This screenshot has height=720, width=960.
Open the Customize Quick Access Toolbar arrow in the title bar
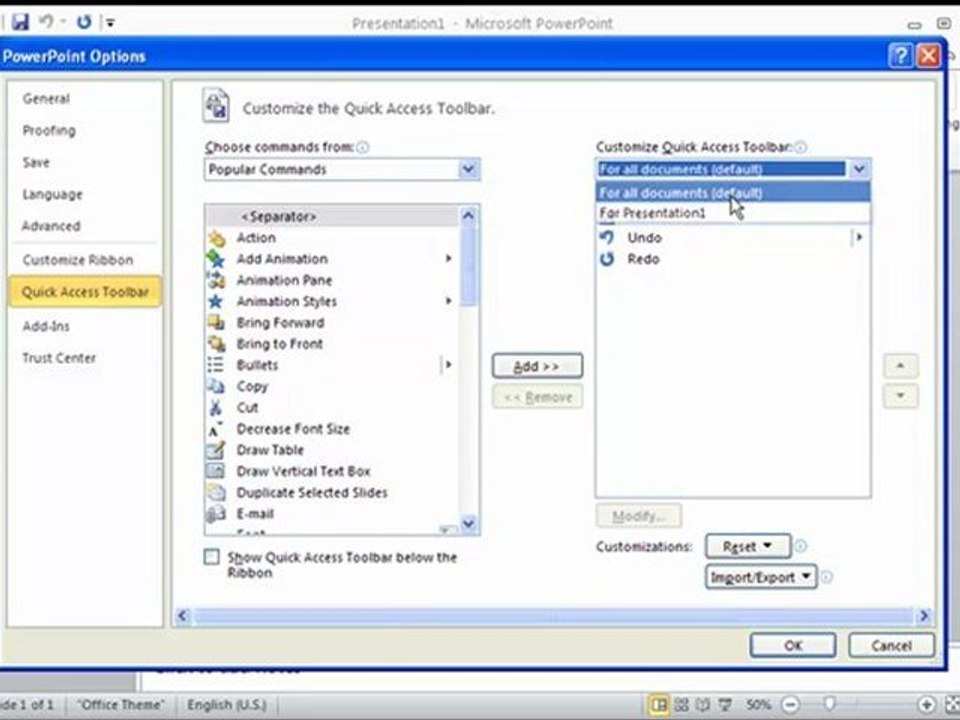111,23
